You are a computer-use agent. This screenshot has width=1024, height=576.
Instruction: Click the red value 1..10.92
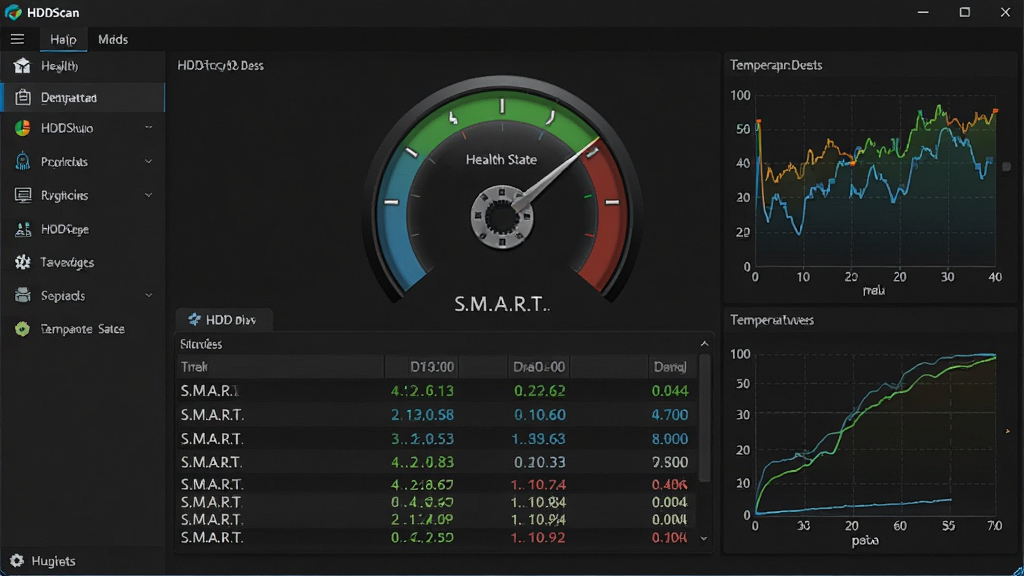point(538,538)
